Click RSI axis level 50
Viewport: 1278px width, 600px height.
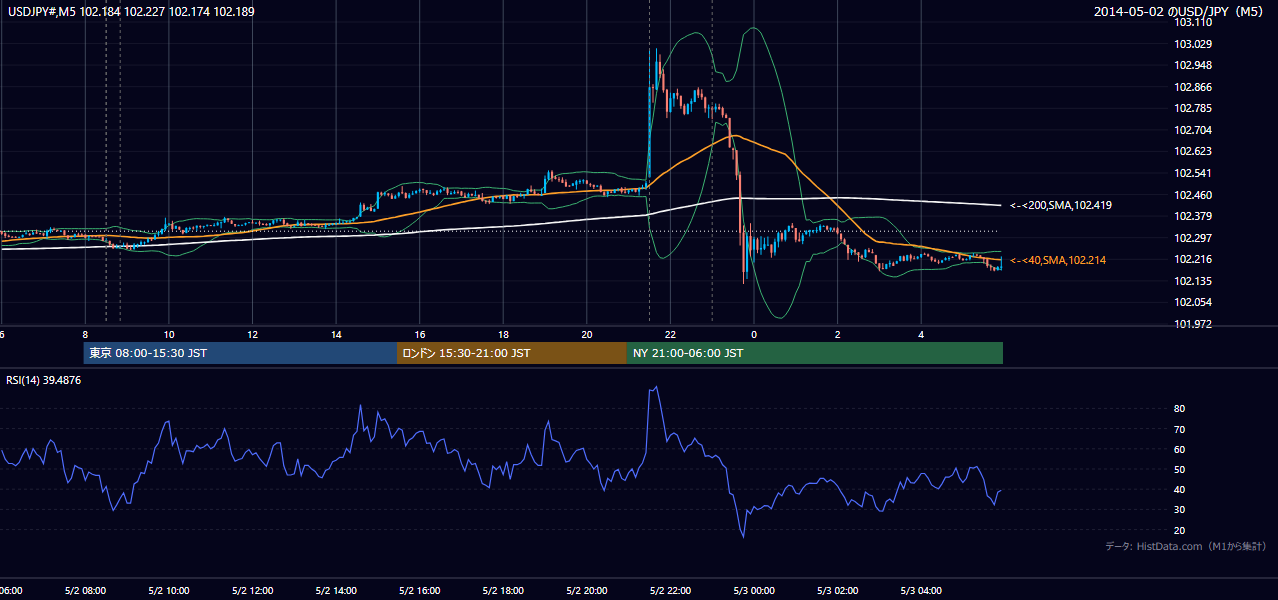1180,469
